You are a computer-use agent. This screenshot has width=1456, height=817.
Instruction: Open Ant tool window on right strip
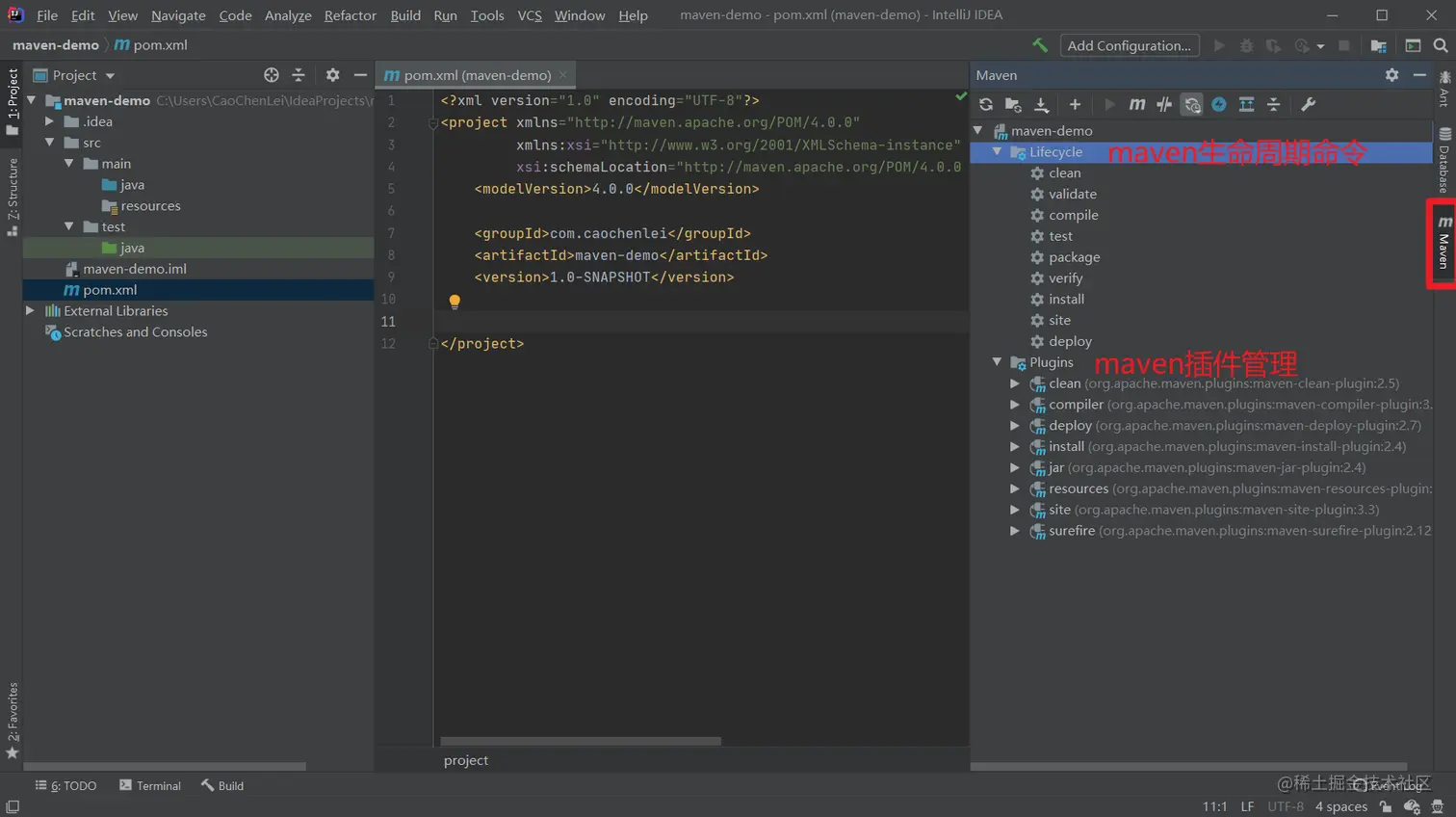pos(1444,89)
